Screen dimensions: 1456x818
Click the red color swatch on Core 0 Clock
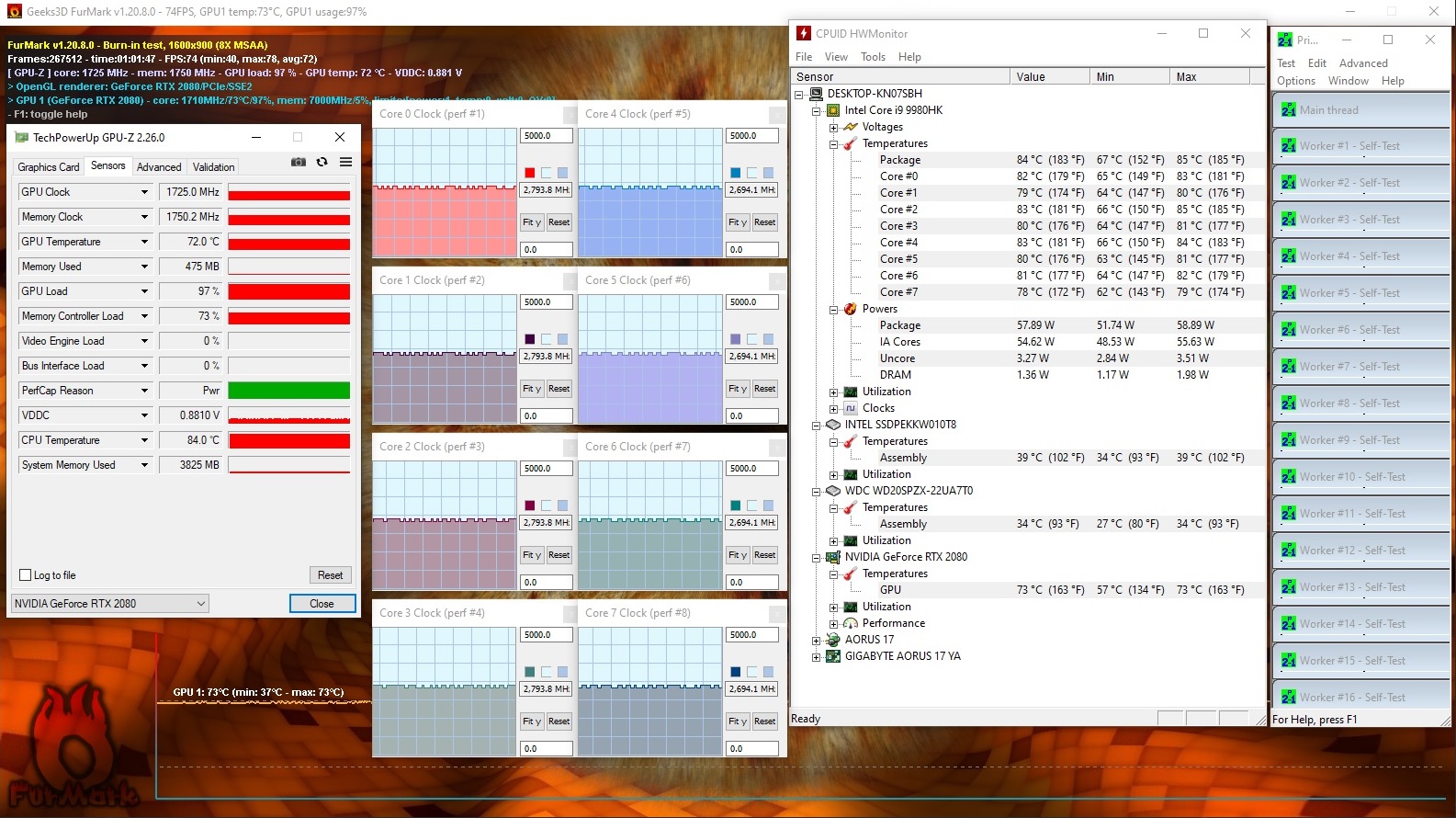point(530,173)
